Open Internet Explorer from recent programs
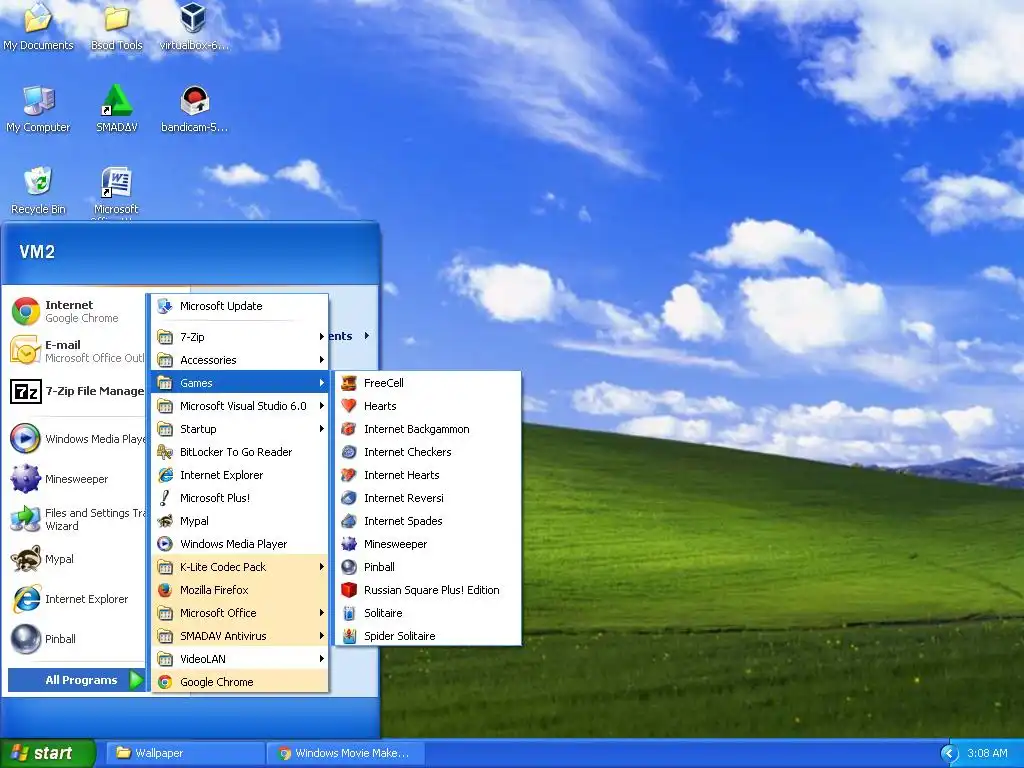 [x=76, y=599]
